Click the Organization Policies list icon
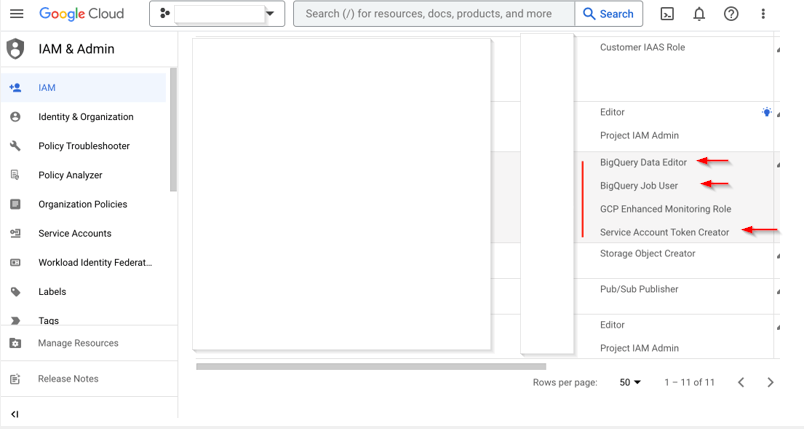The width and height of the screenshot is (804, 429). point(15,204)
